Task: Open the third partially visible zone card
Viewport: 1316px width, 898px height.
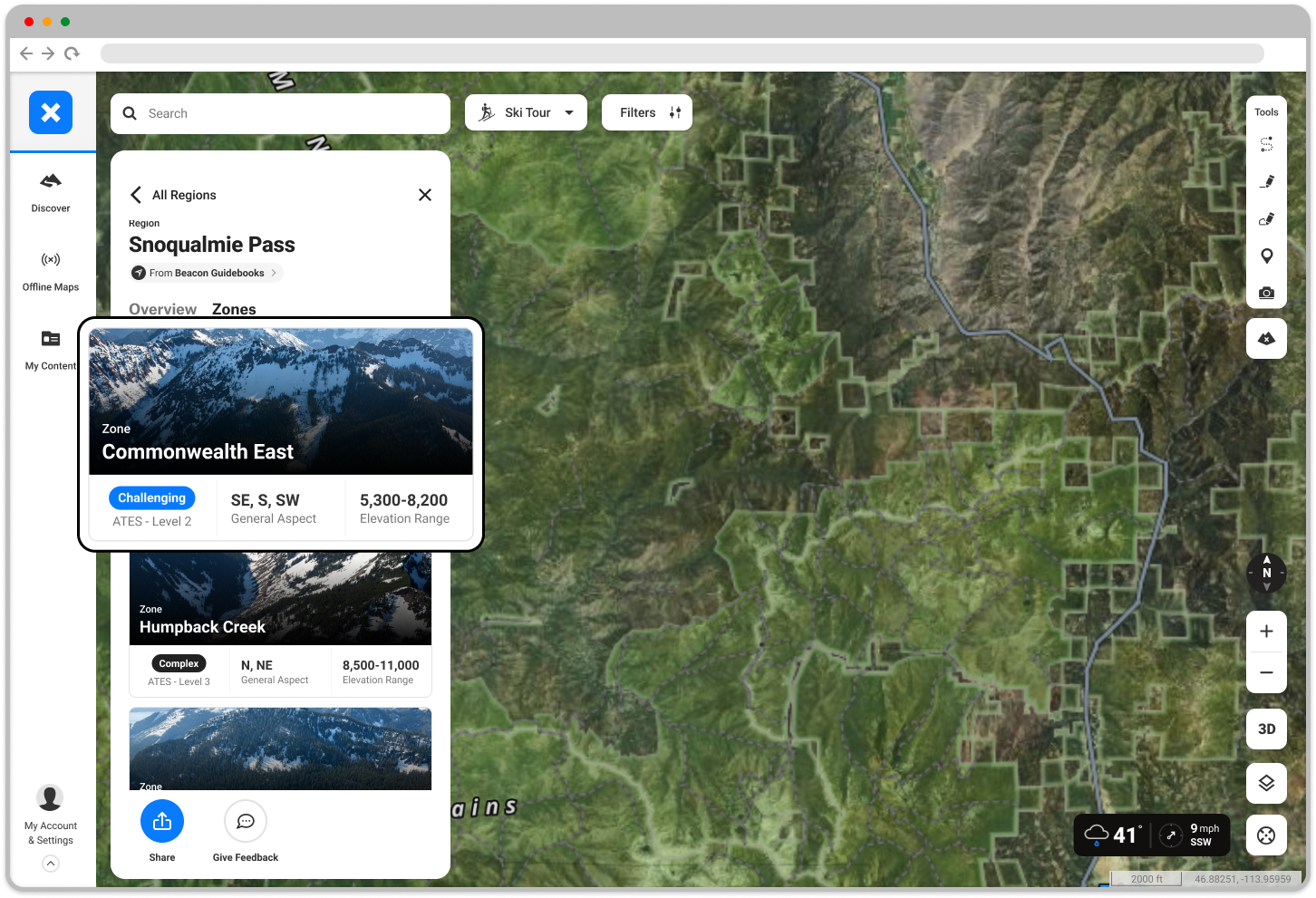Action: pyautogui.click(x=280, y=749)
